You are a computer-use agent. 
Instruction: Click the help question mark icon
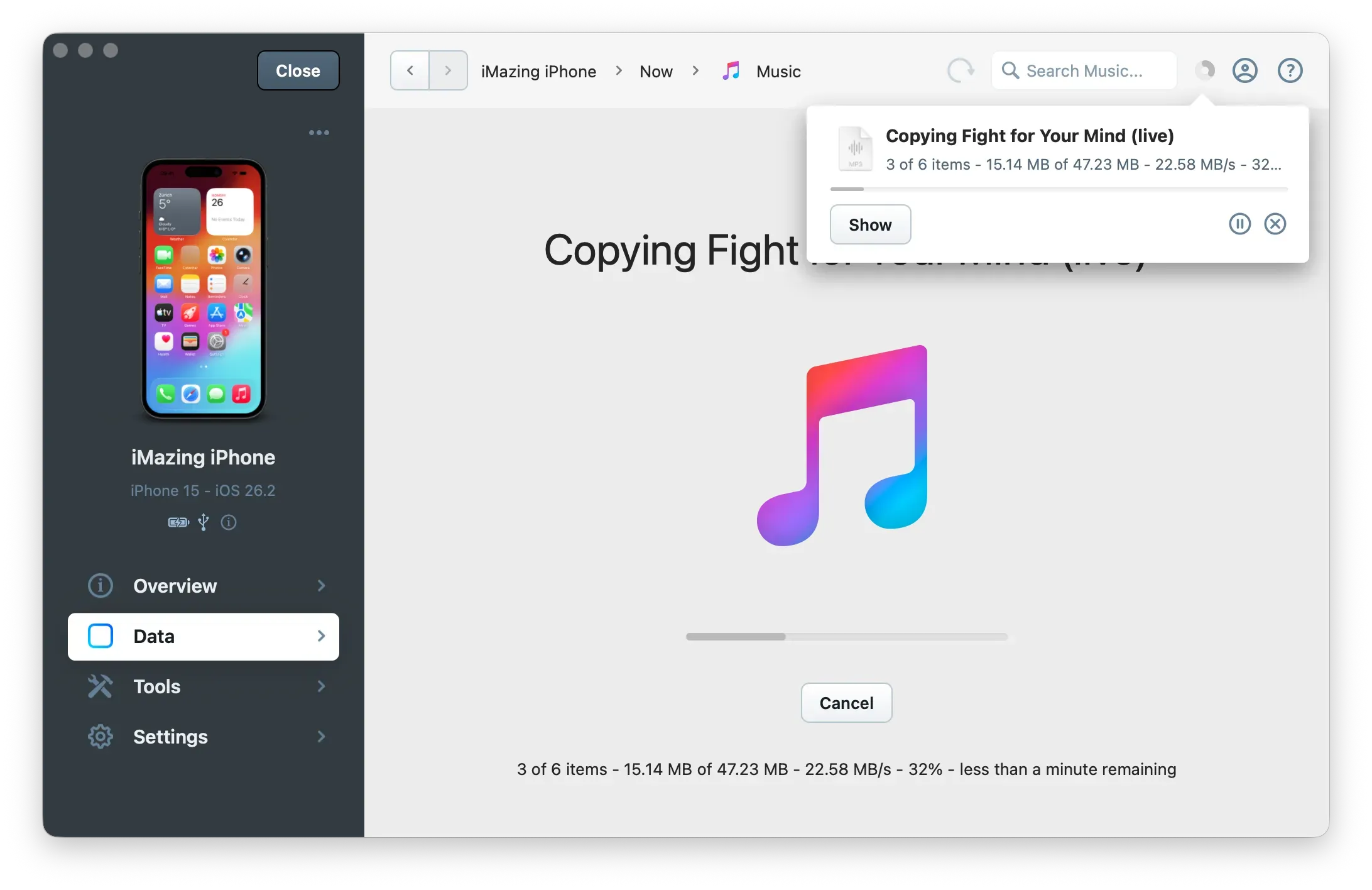coord(1290,70)
